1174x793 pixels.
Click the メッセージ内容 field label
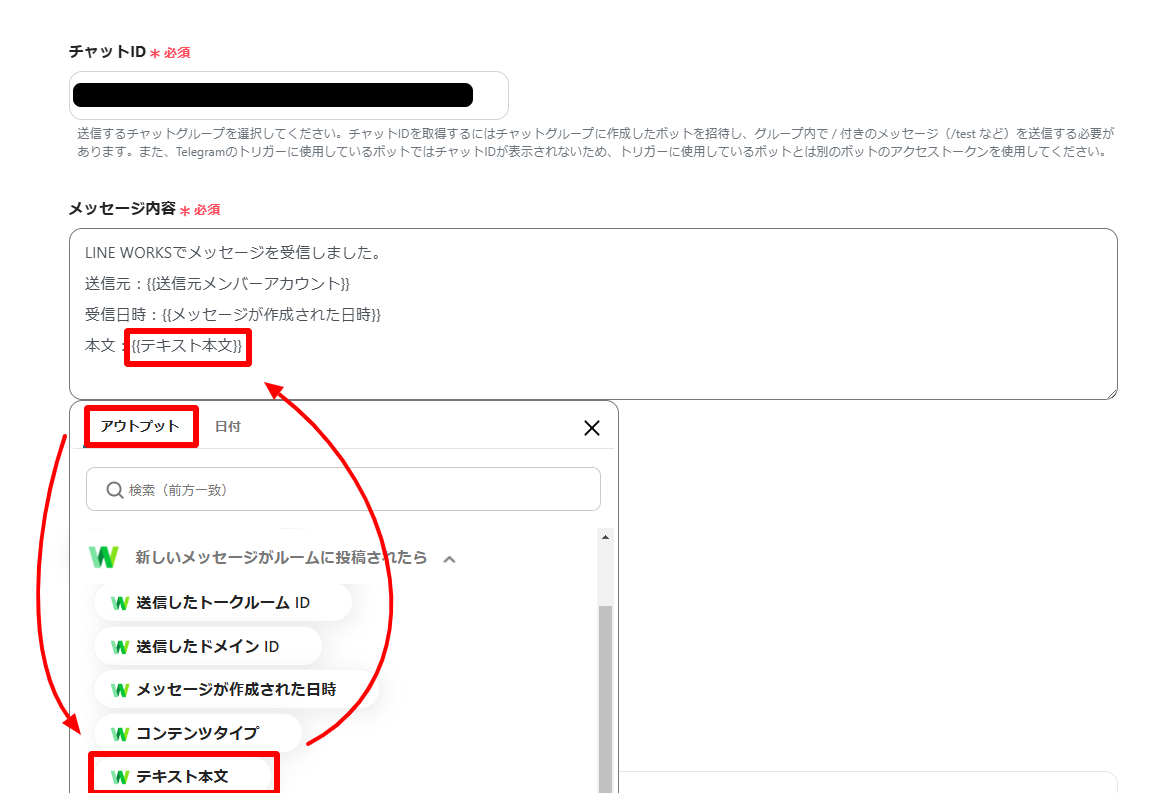pyautogui.click(x=122, y=209)
